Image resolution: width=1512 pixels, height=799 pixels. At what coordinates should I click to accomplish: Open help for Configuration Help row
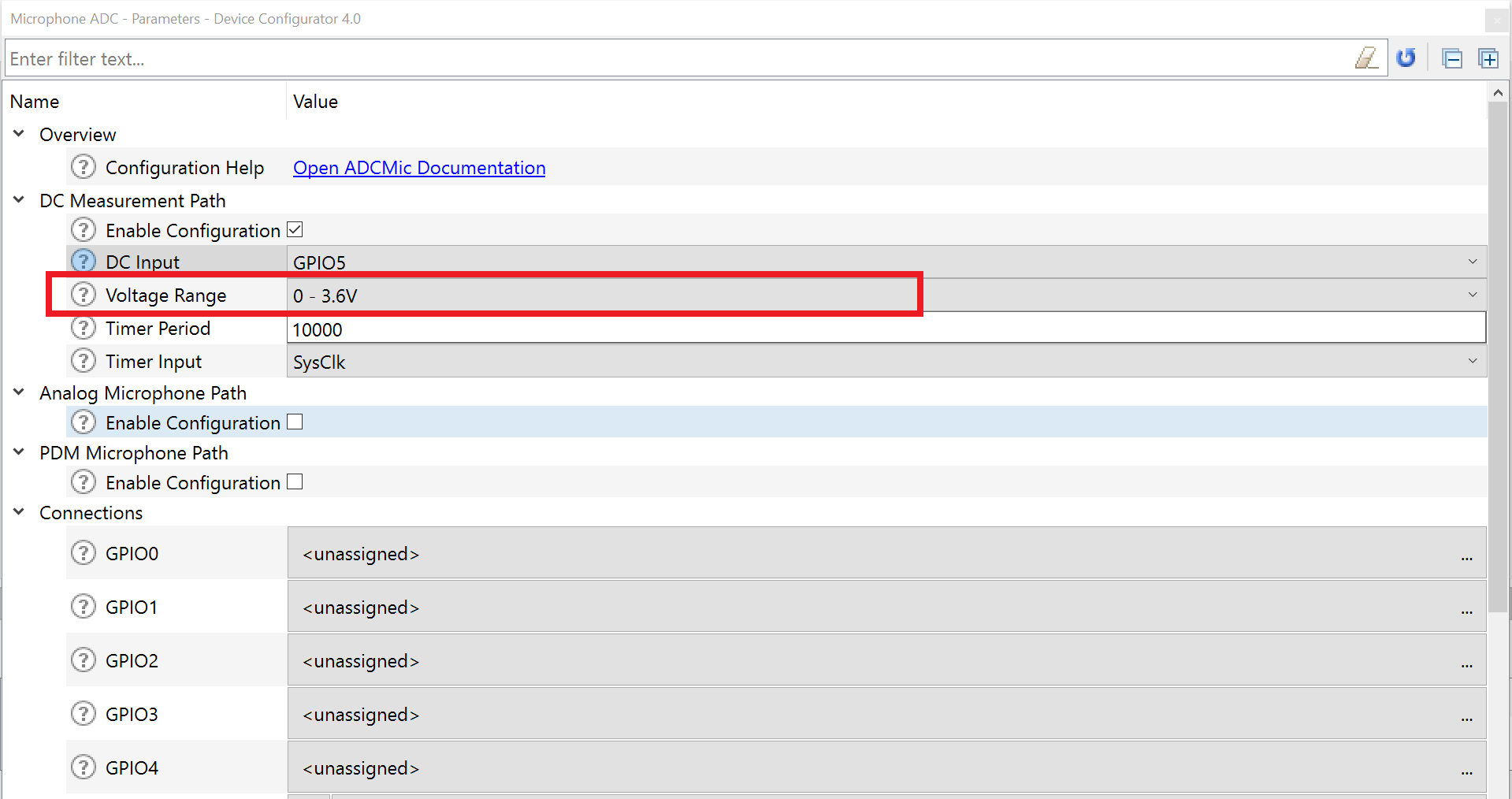84,167
